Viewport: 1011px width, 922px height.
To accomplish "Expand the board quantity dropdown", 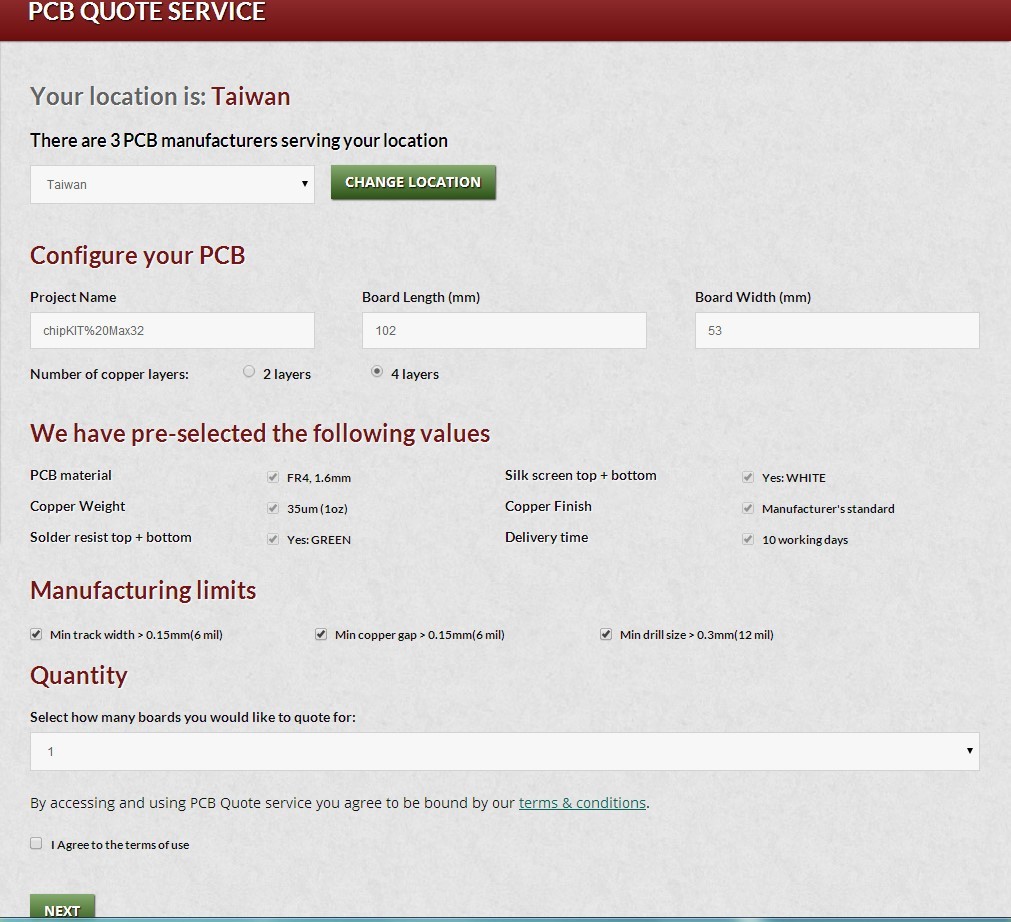I will (x=504, y=751).
